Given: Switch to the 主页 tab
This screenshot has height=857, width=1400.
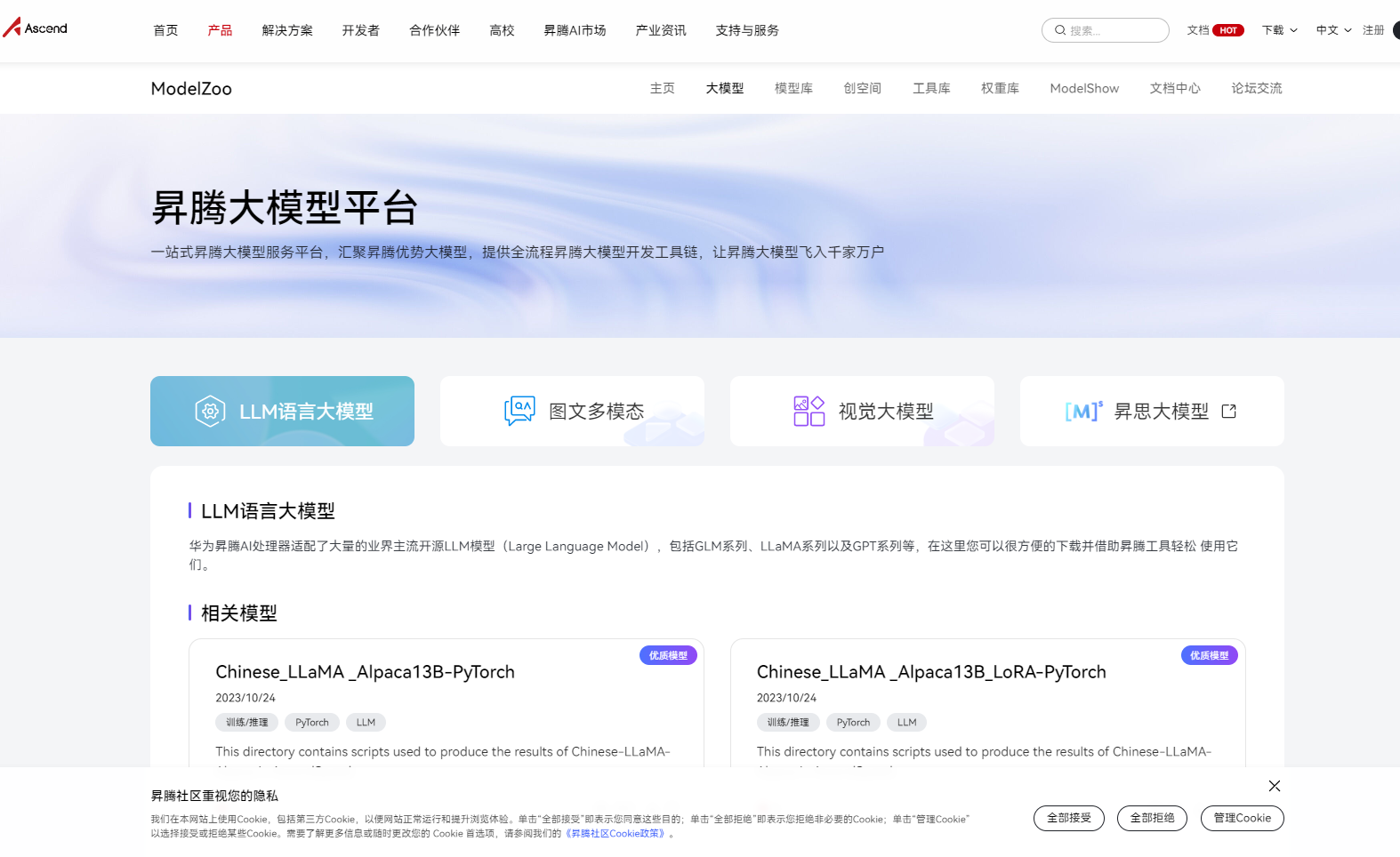Looking at the screenshot, I should [662, 88].
